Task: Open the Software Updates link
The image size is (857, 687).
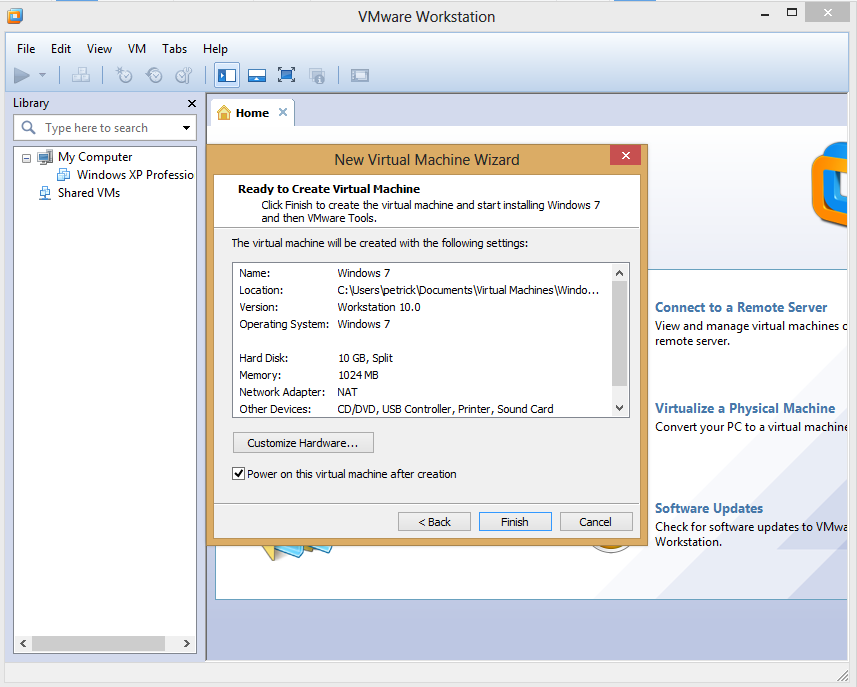Action: coord(709,508)
